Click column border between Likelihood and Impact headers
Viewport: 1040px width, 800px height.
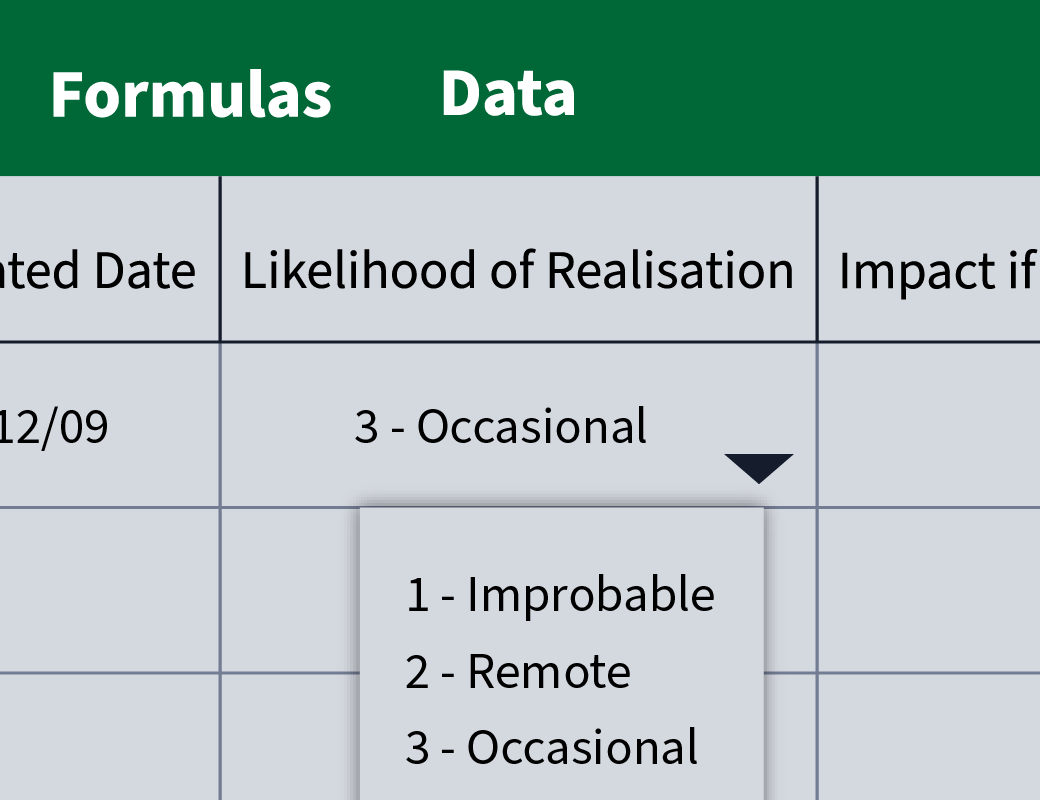point(818,260)
